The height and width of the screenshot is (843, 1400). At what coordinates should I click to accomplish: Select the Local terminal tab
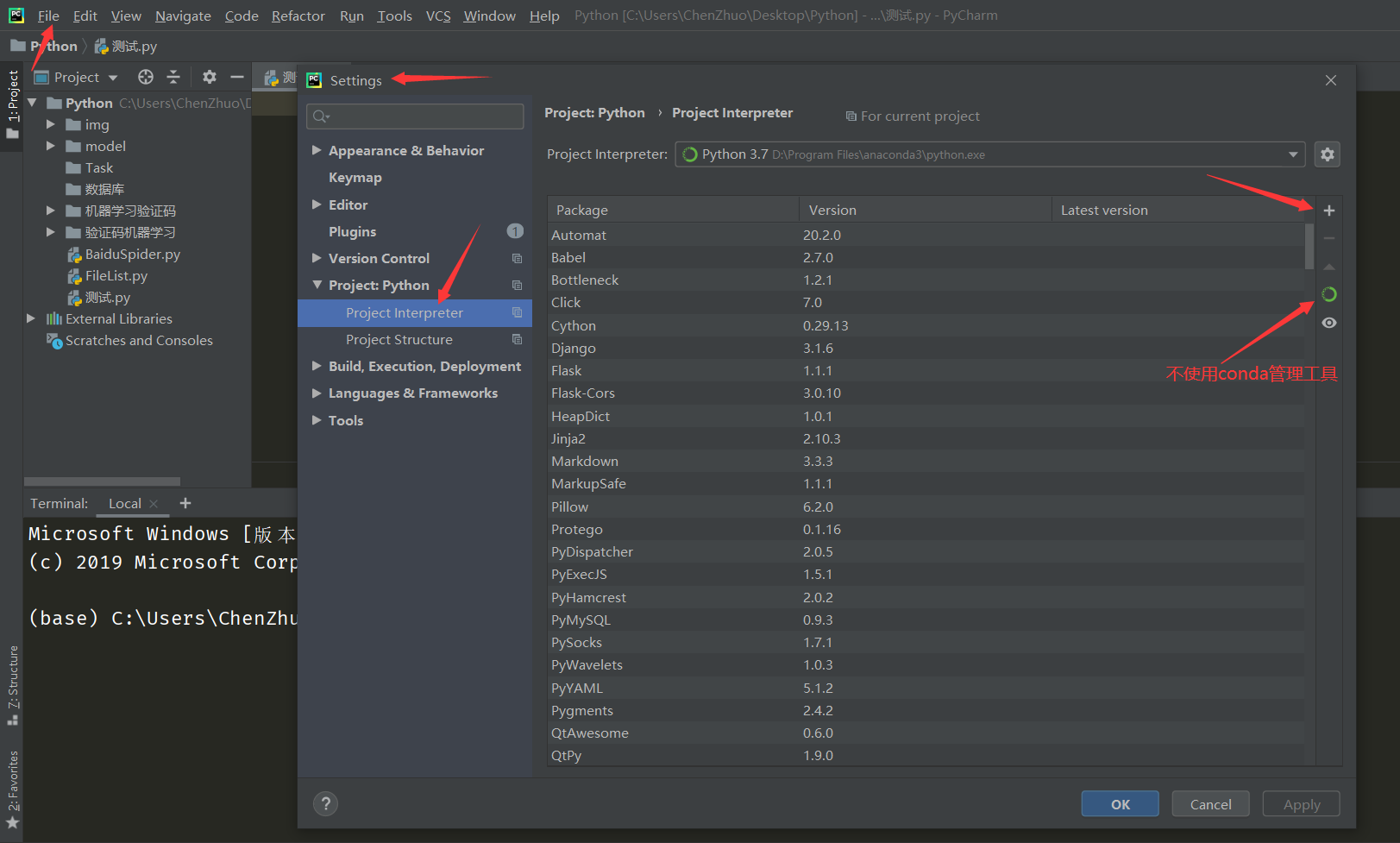pos(125,504)
